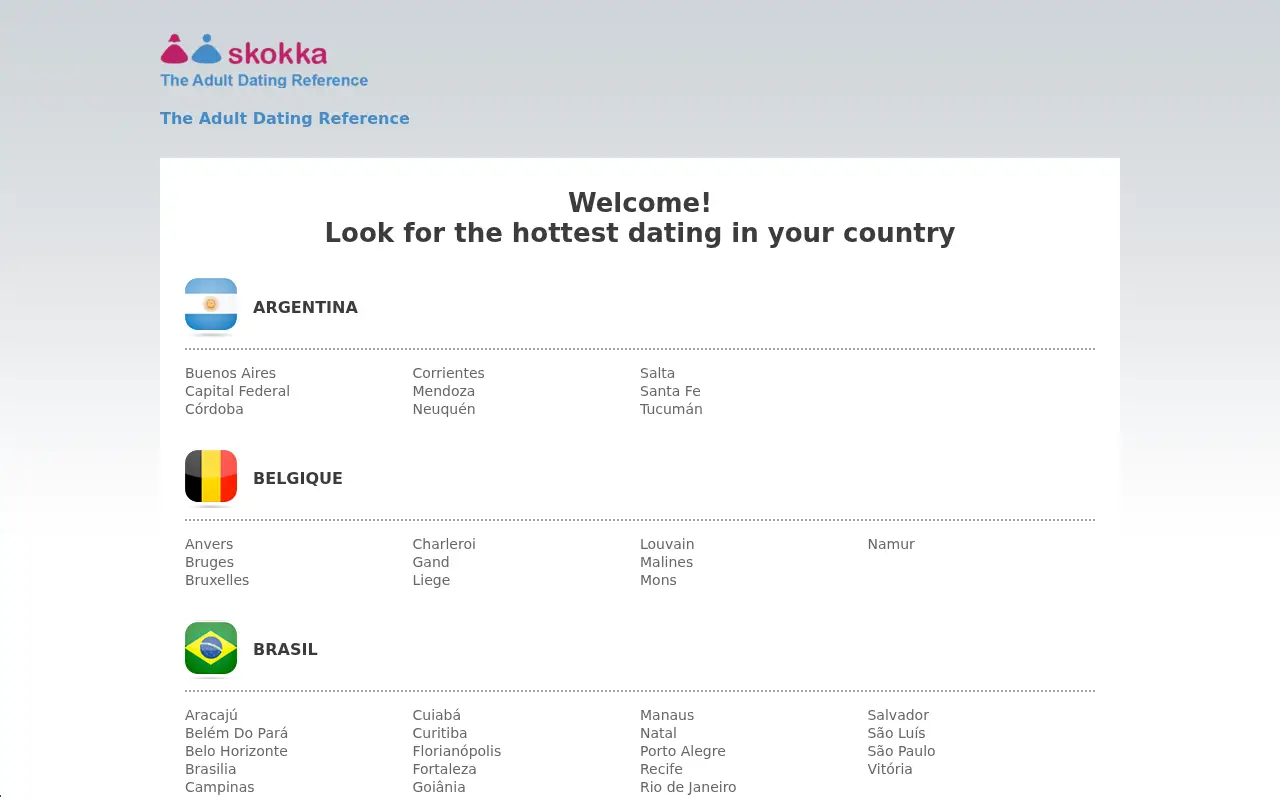Choose Vitória from Brasil list

coord(890,769)
